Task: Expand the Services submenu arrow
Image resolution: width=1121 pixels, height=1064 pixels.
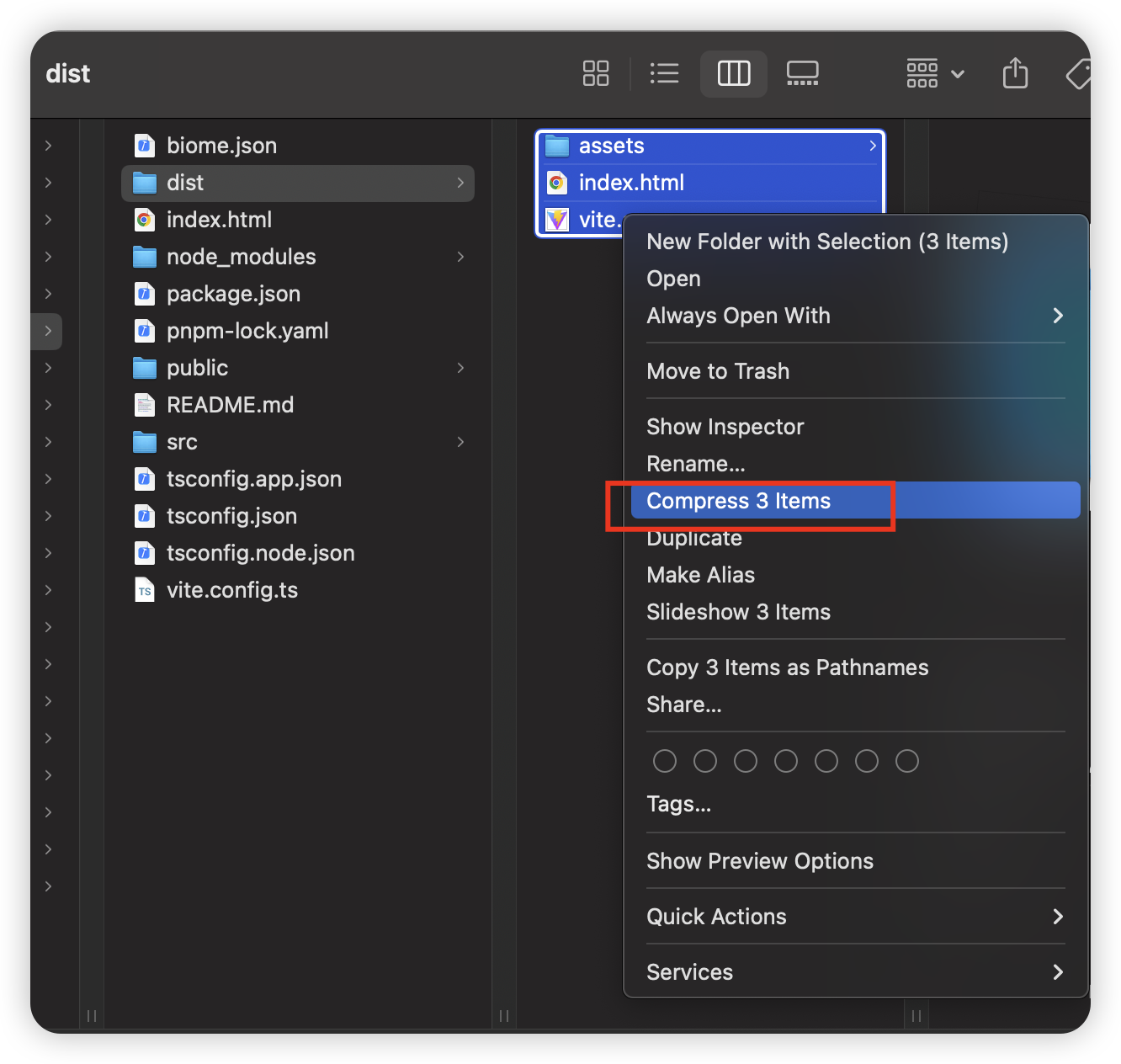Action: (1058, 972)
